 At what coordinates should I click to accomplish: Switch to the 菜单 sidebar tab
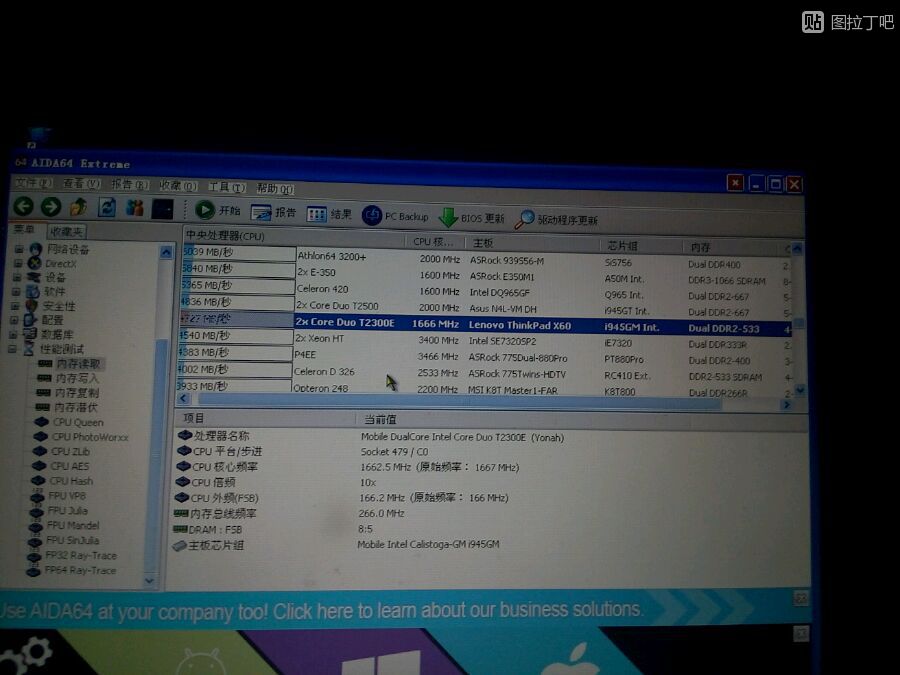click(25, 230)
